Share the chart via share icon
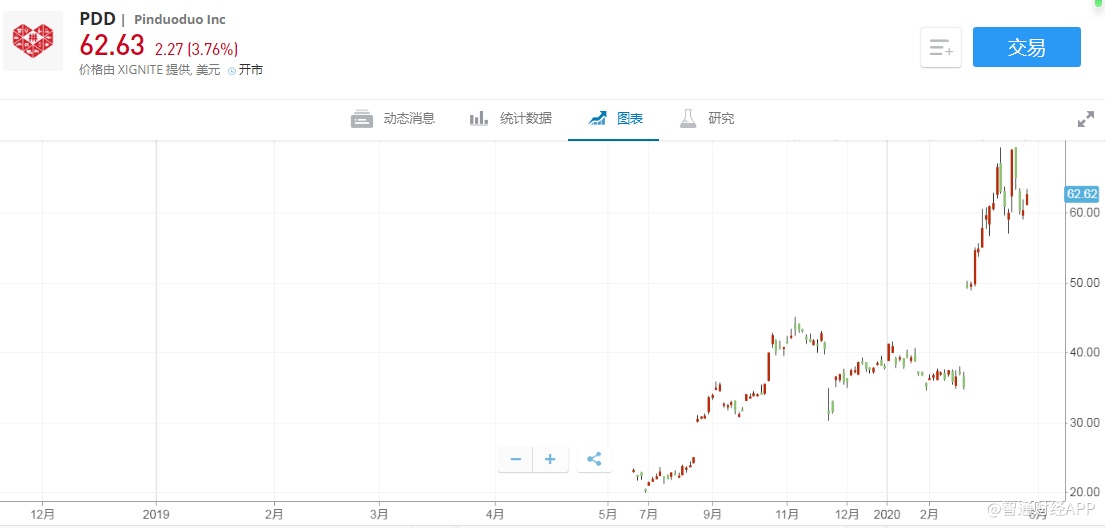The height and width of the screenshot is (528, 1105). tap(594, 459)
